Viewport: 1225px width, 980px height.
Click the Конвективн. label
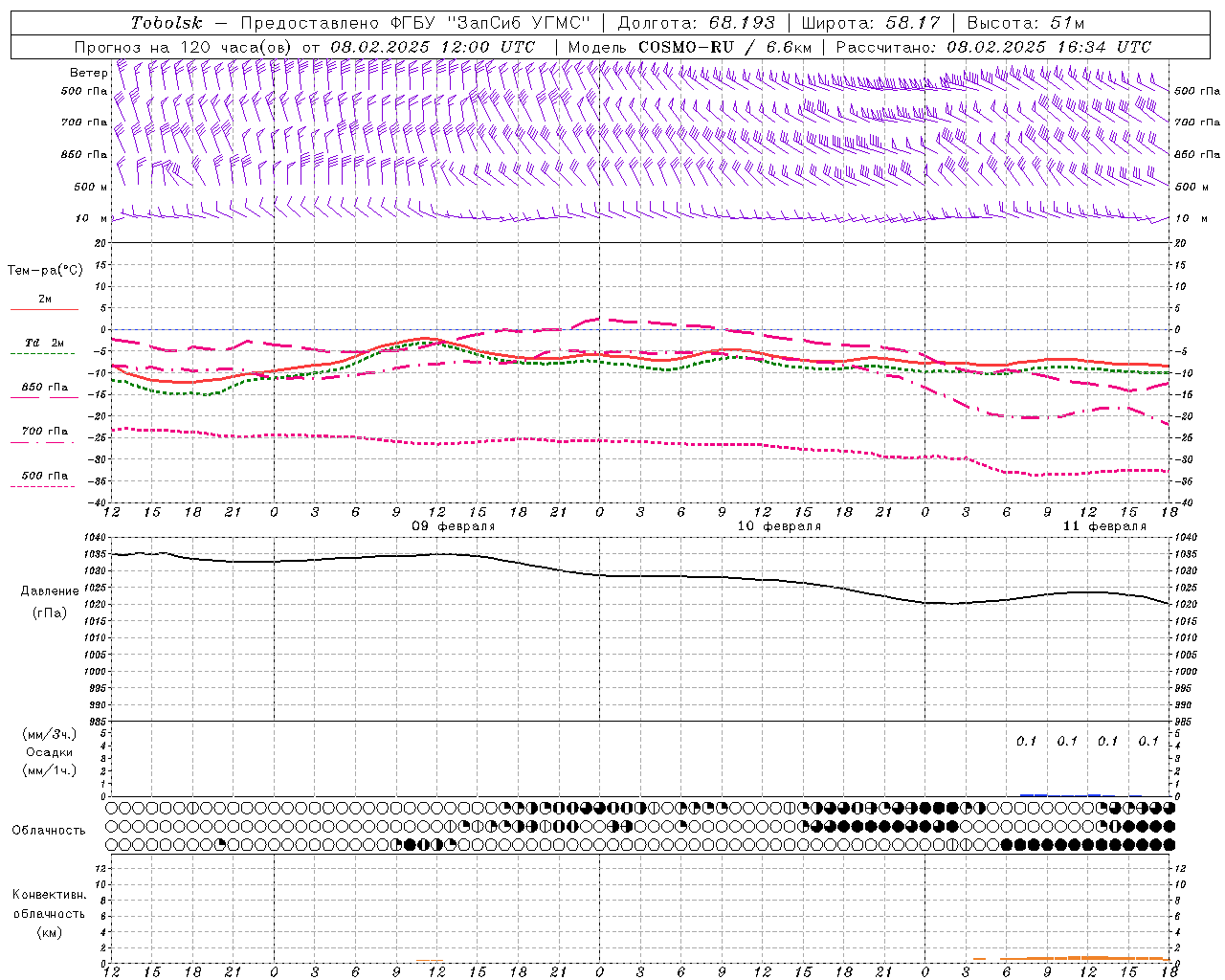pos(49,895)
